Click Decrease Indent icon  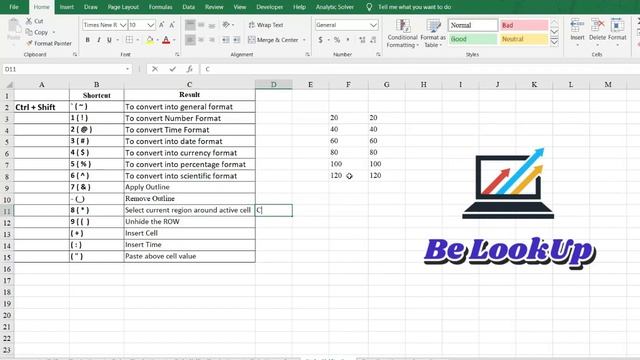[x=226, y=40]
